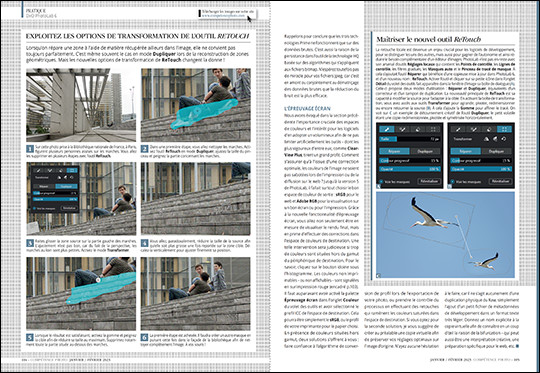
Task: Click flip horizontal icon in step 3 panel
Action: click(65, 177)
